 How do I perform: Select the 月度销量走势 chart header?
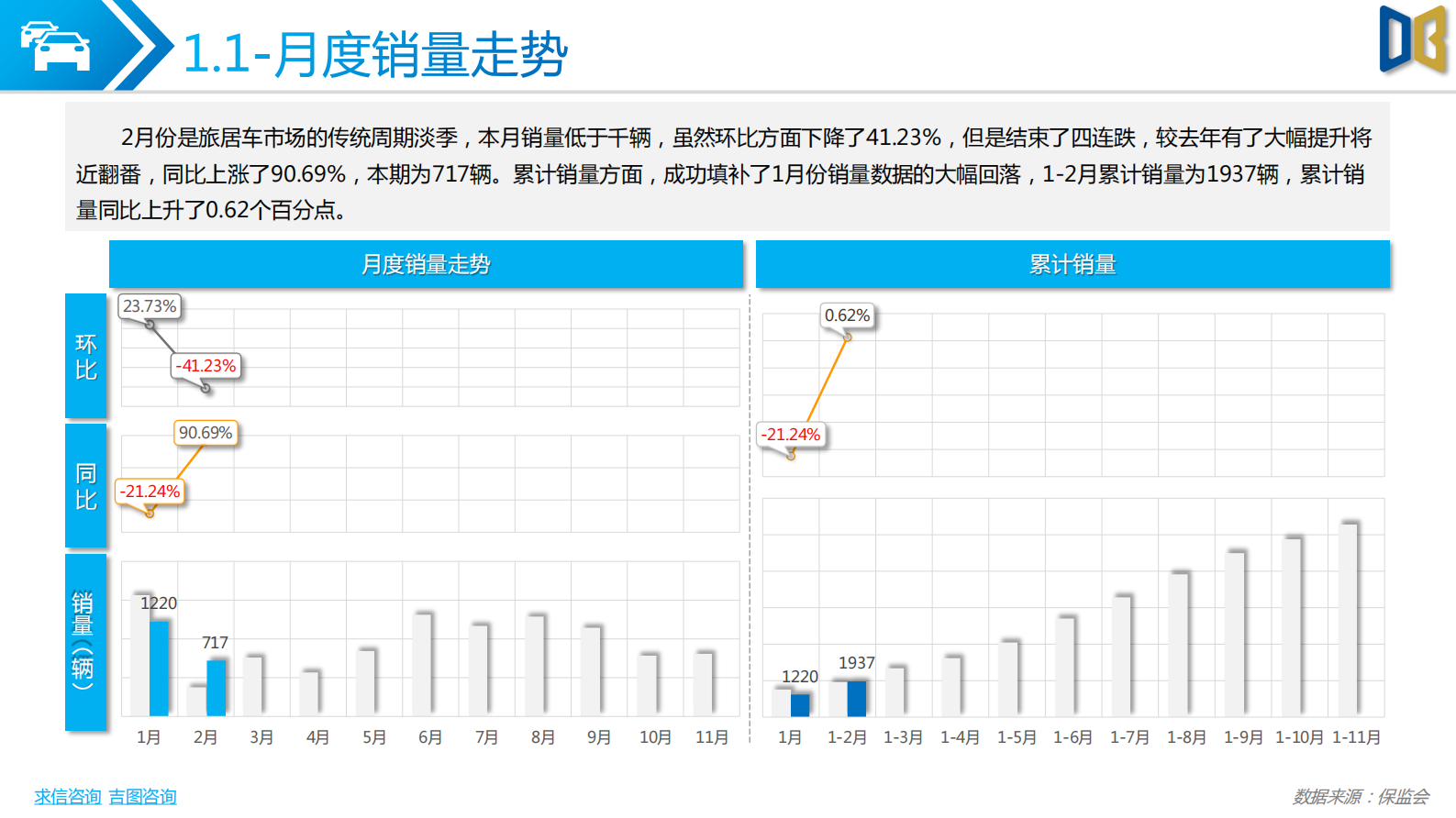(426, 264)
